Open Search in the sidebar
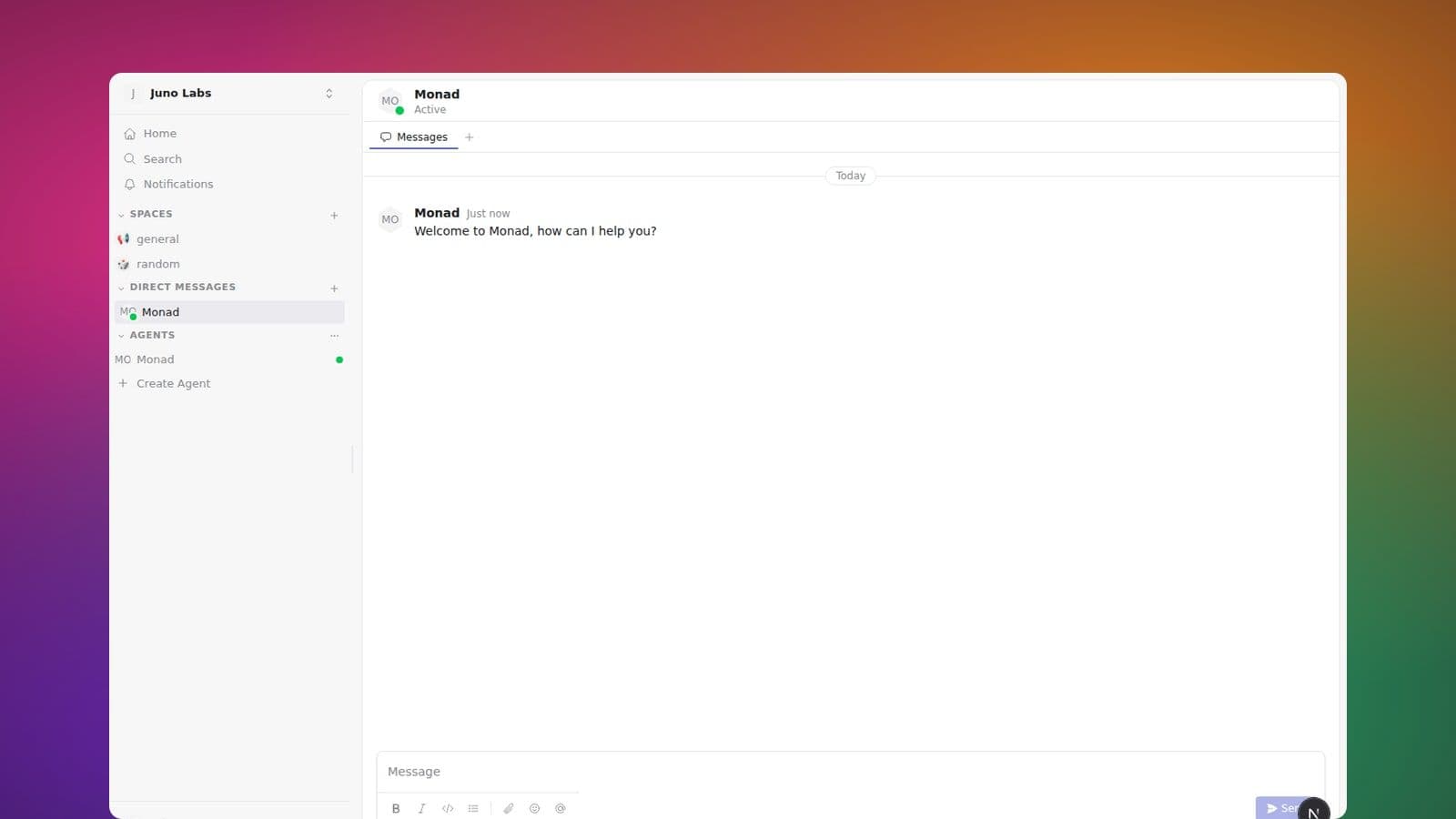 [230, 159]
